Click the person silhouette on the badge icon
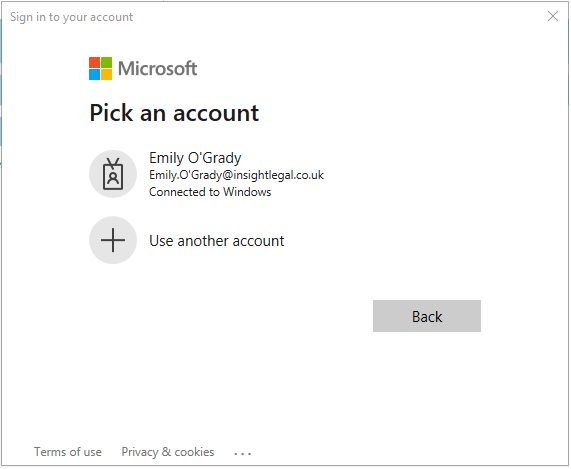This screenshot has width=571, height=469. point(113,178)
